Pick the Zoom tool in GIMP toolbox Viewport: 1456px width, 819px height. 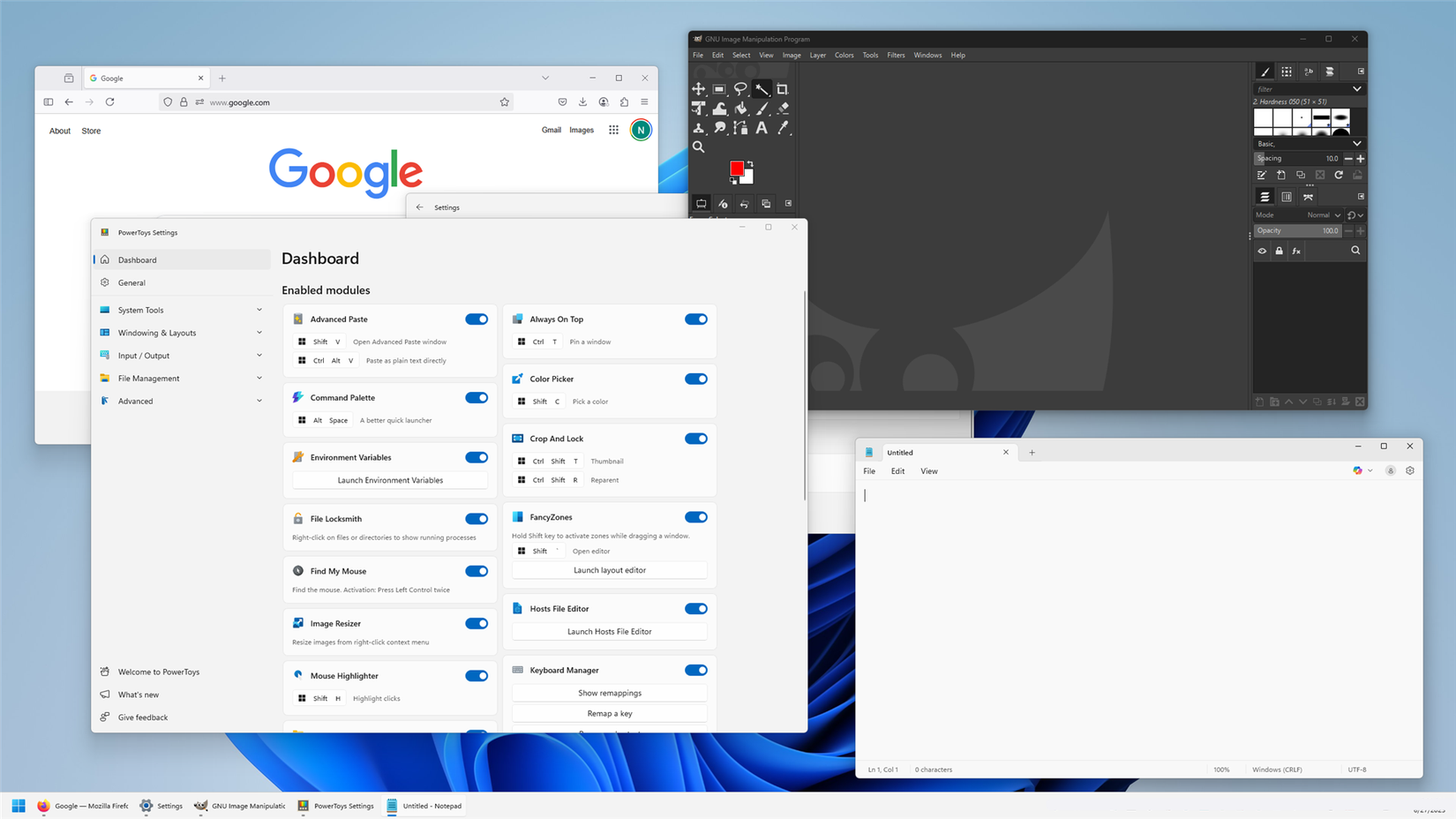pyautogui.click(x=699, y=147)
